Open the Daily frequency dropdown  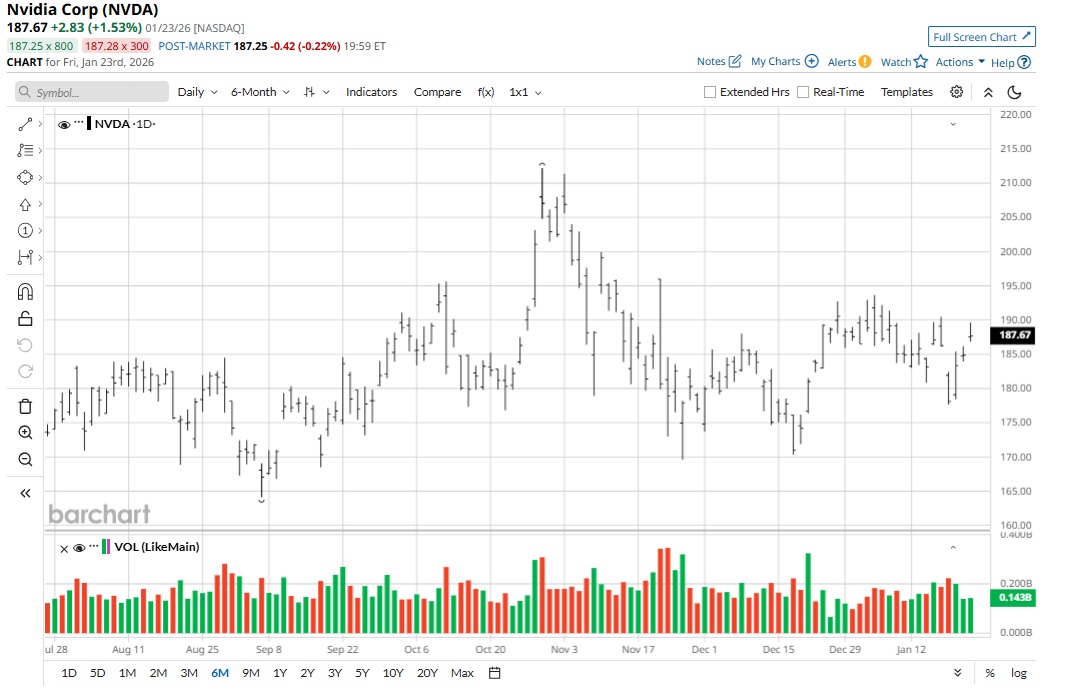point(198,92)
